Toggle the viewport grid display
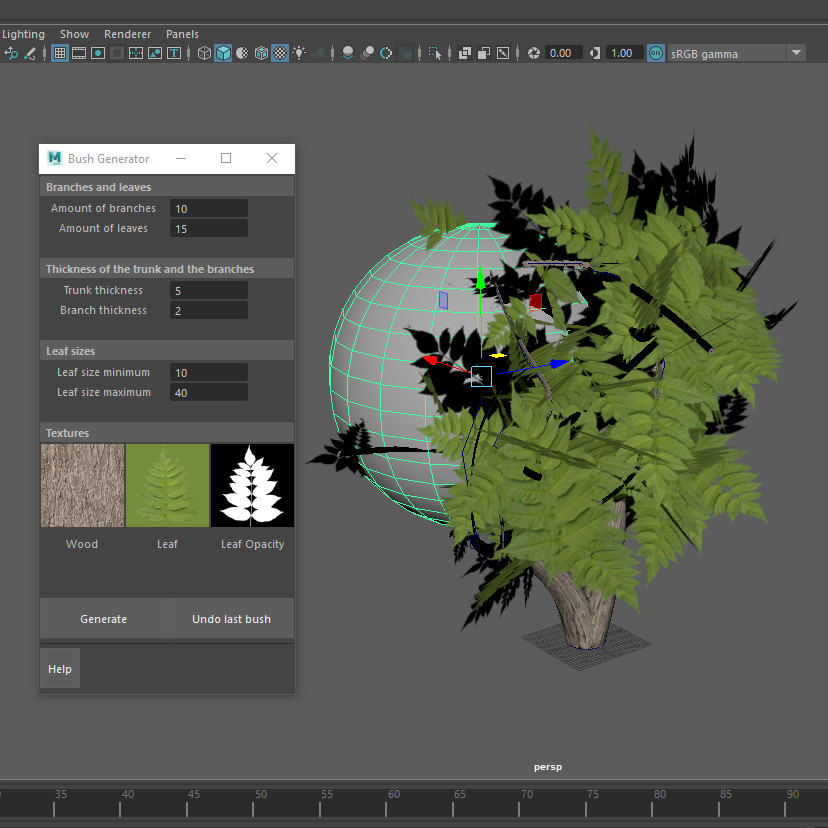This screenshot has height=828, width=828. (x=59, y=53)
